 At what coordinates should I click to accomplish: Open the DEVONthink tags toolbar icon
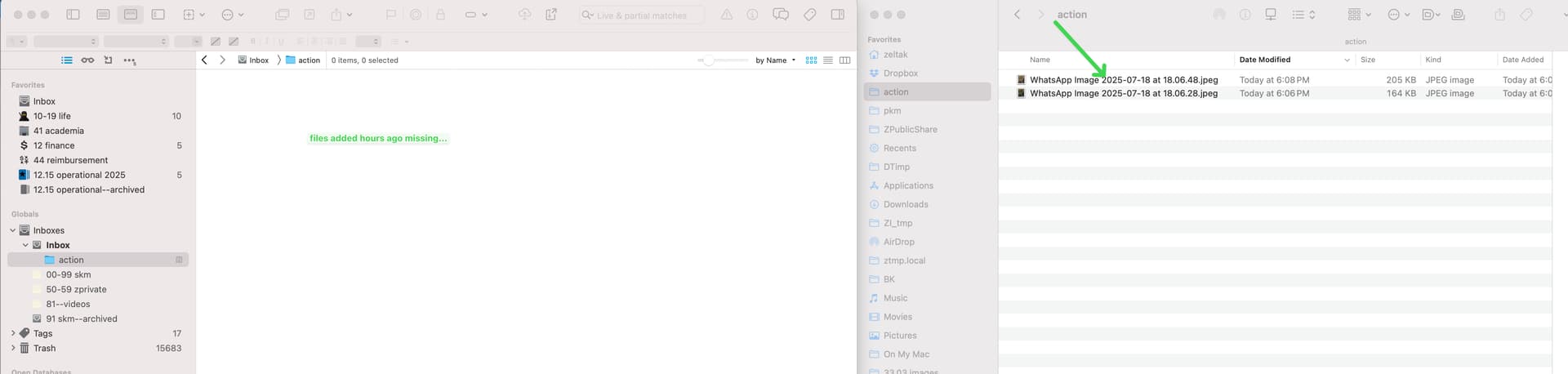tap(809, 15)
